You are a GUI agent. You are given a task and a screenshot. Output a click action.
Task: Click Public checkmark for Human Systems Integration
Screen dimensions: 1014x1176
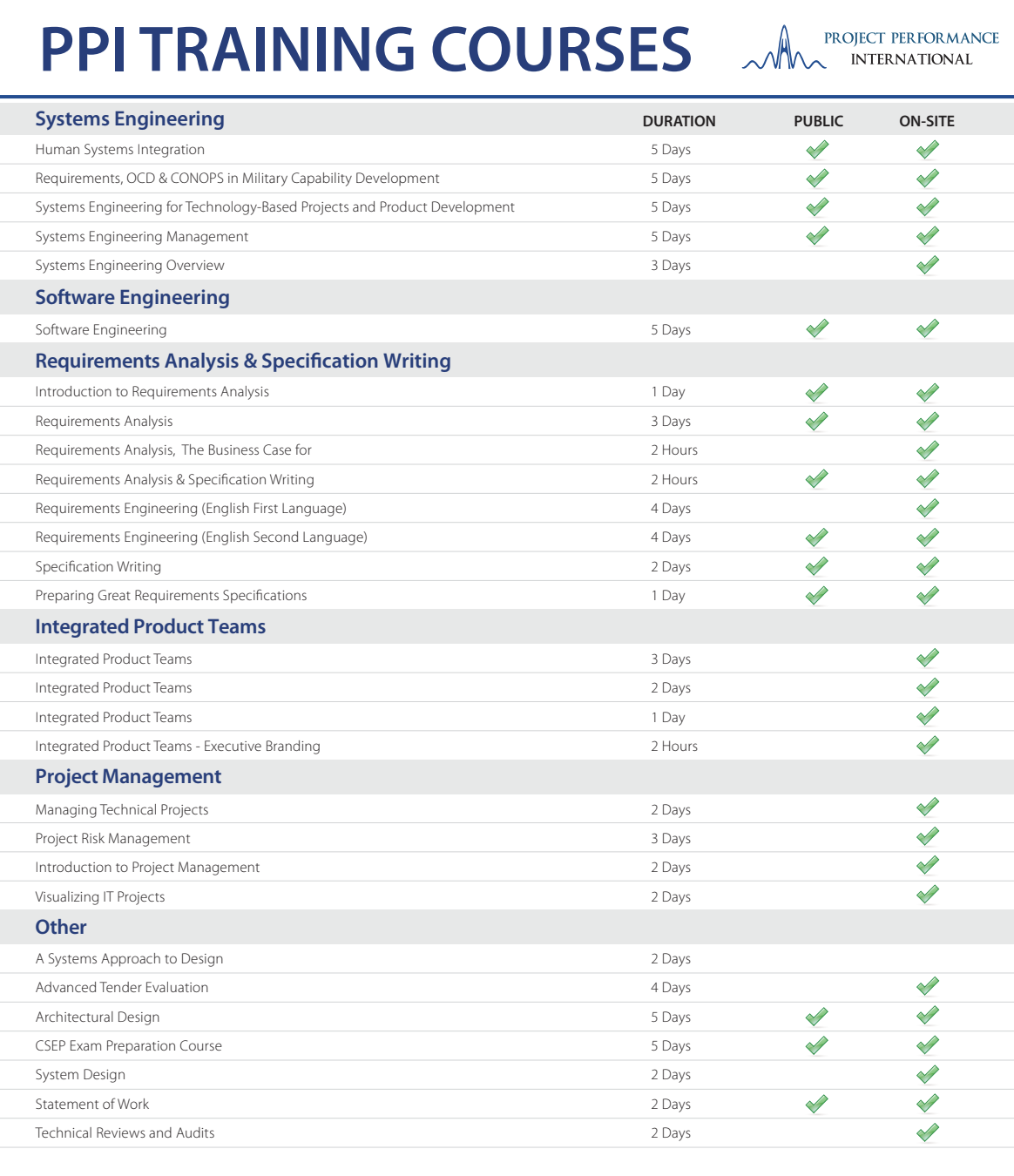817,150
